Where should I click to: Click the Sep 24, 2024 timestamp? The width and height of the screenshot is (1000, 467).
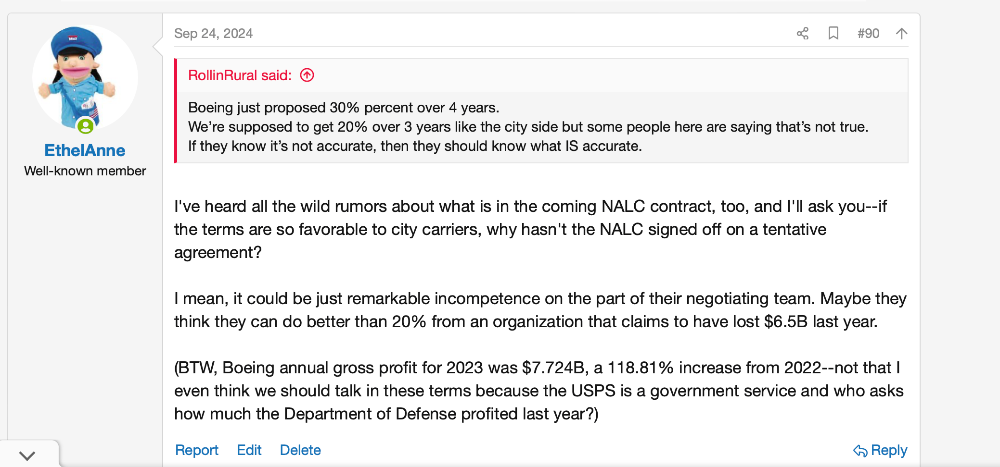(x=214, y=34)
